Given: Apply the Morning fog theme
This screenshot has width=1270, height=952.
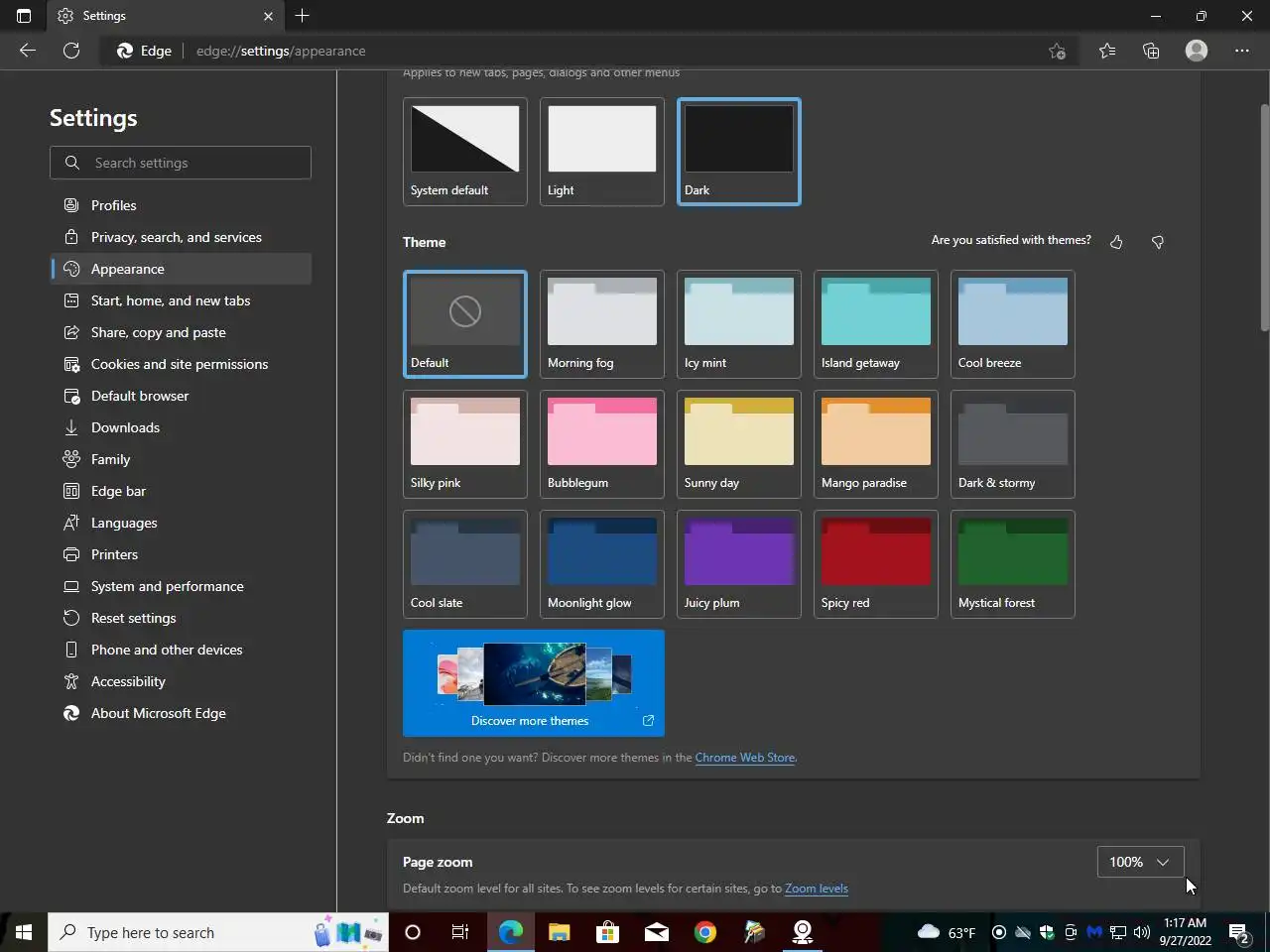Looking at the screenshot, I should pyautogui.click(x=601, y=324).
